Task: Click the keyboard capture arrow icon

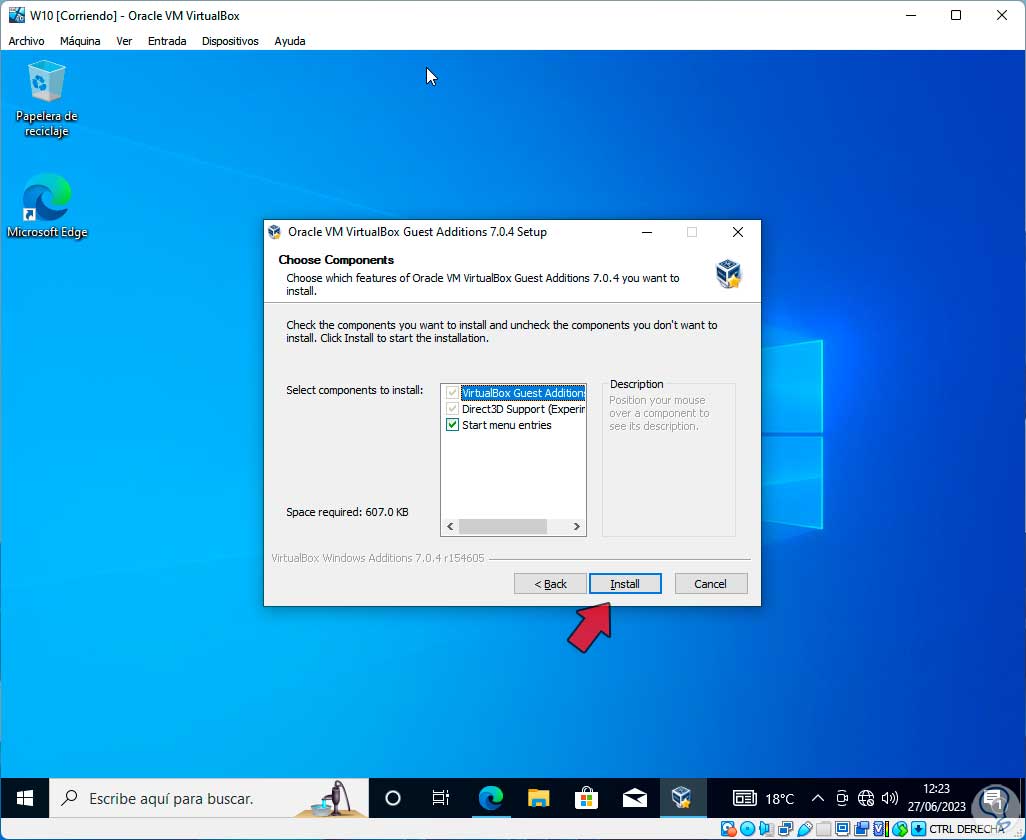Action: point(918,830)
